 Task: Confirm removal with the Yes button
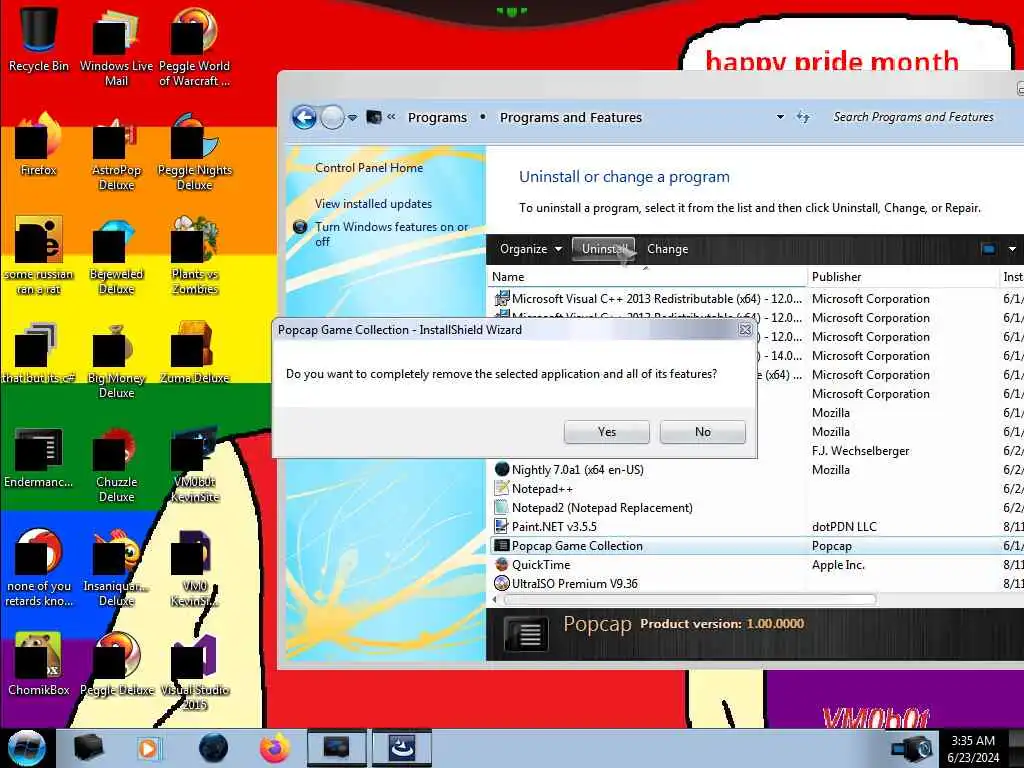click(607, 432)
